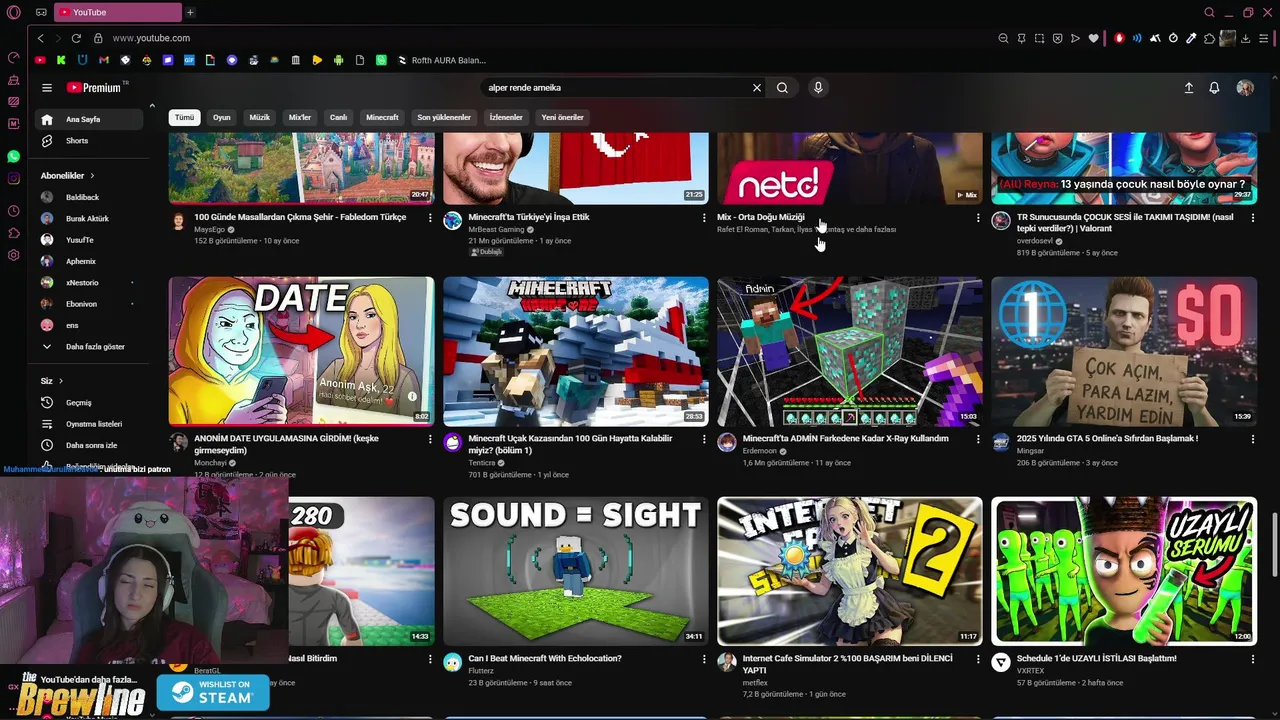
Task: Click the snapshot tool in address bar
Action: [1040, 38]
